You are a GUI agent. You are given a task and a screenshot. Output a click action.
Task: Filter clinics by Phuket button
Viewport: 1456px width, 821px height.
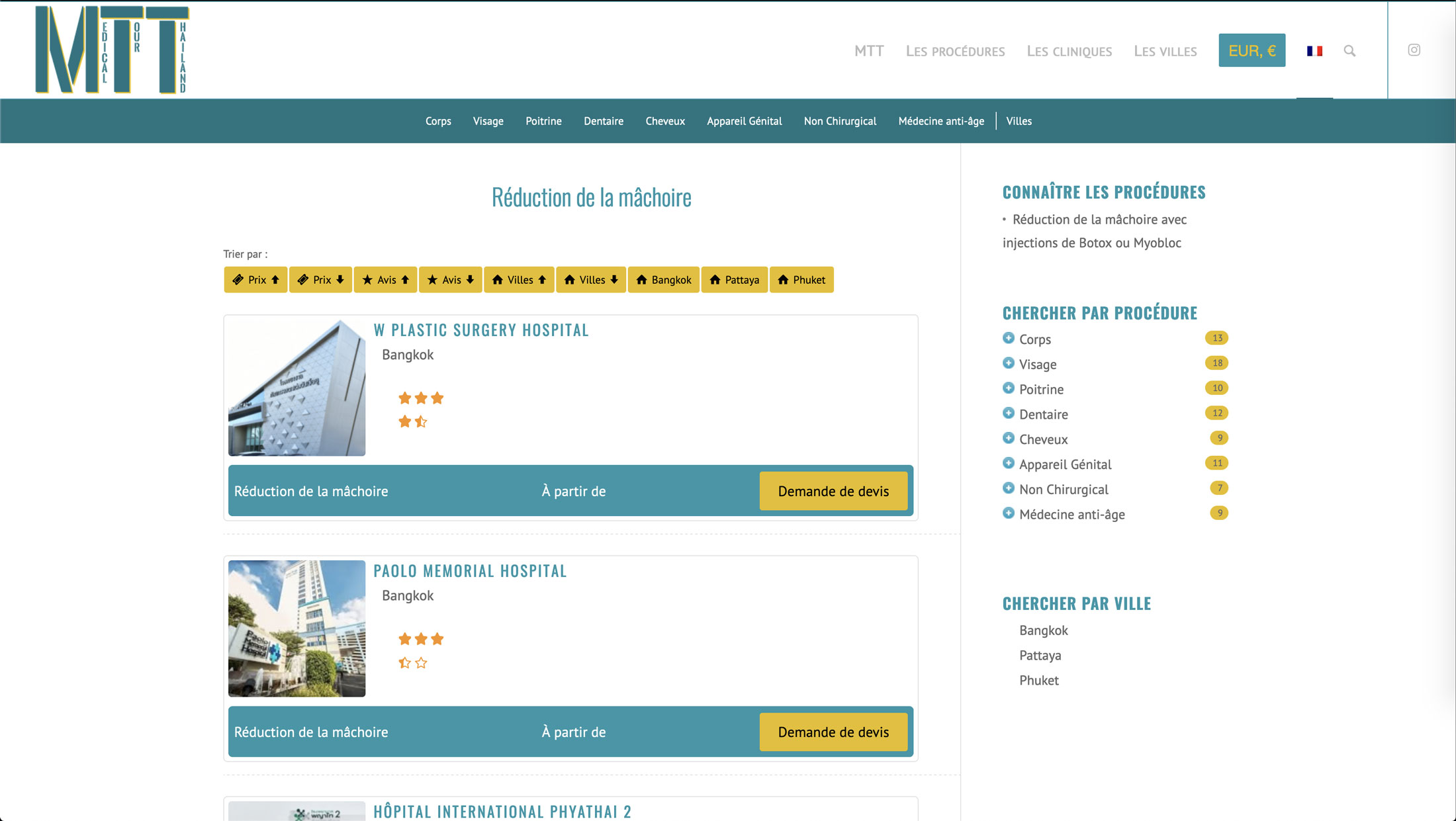[x=801, y=280]
